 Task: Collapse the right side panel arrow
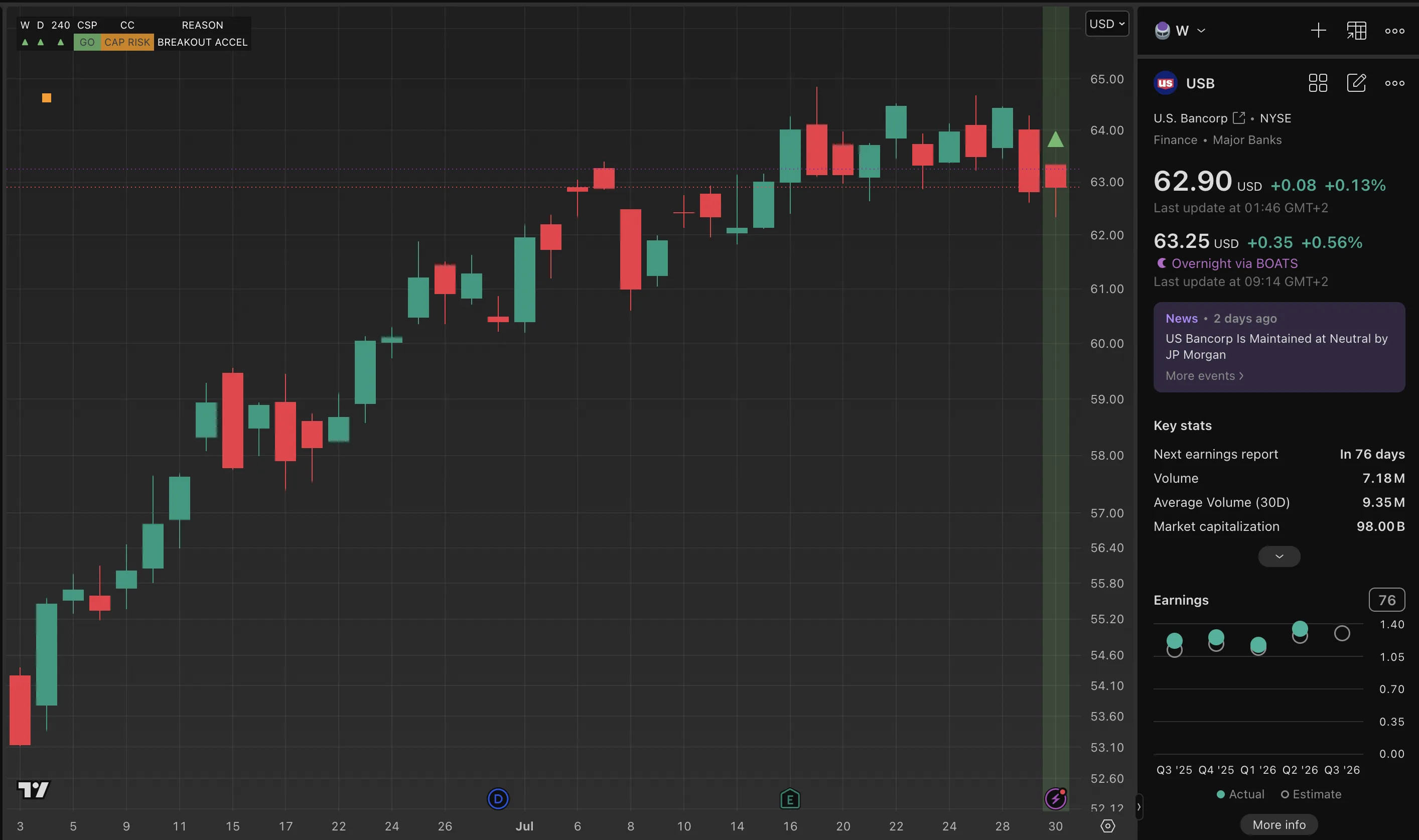point(1139,807)
